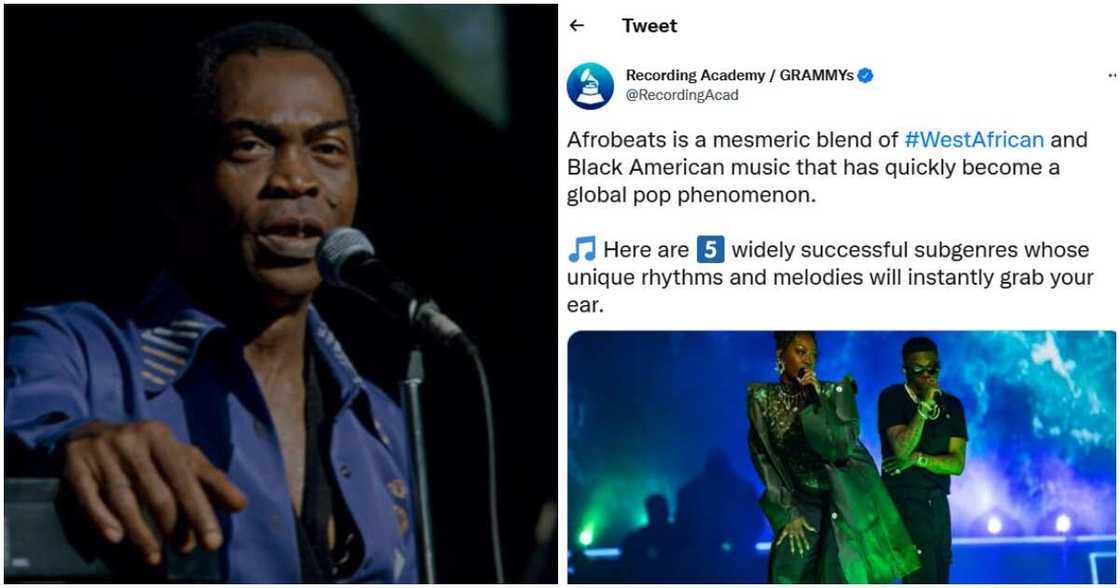1120x588 pixels.
Task: Click the 'Black American music' text line
Action: click(x=813, y=167)
